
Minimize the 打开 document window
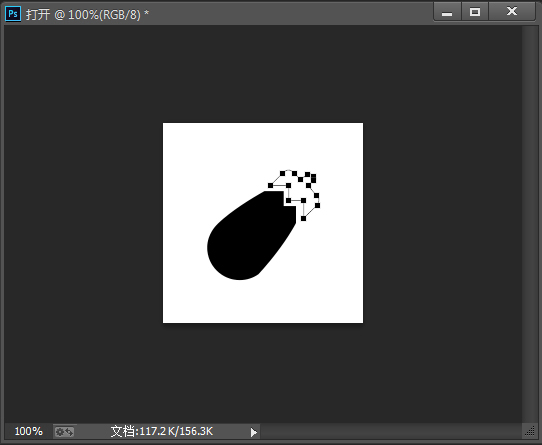click(x=447, y=12)
